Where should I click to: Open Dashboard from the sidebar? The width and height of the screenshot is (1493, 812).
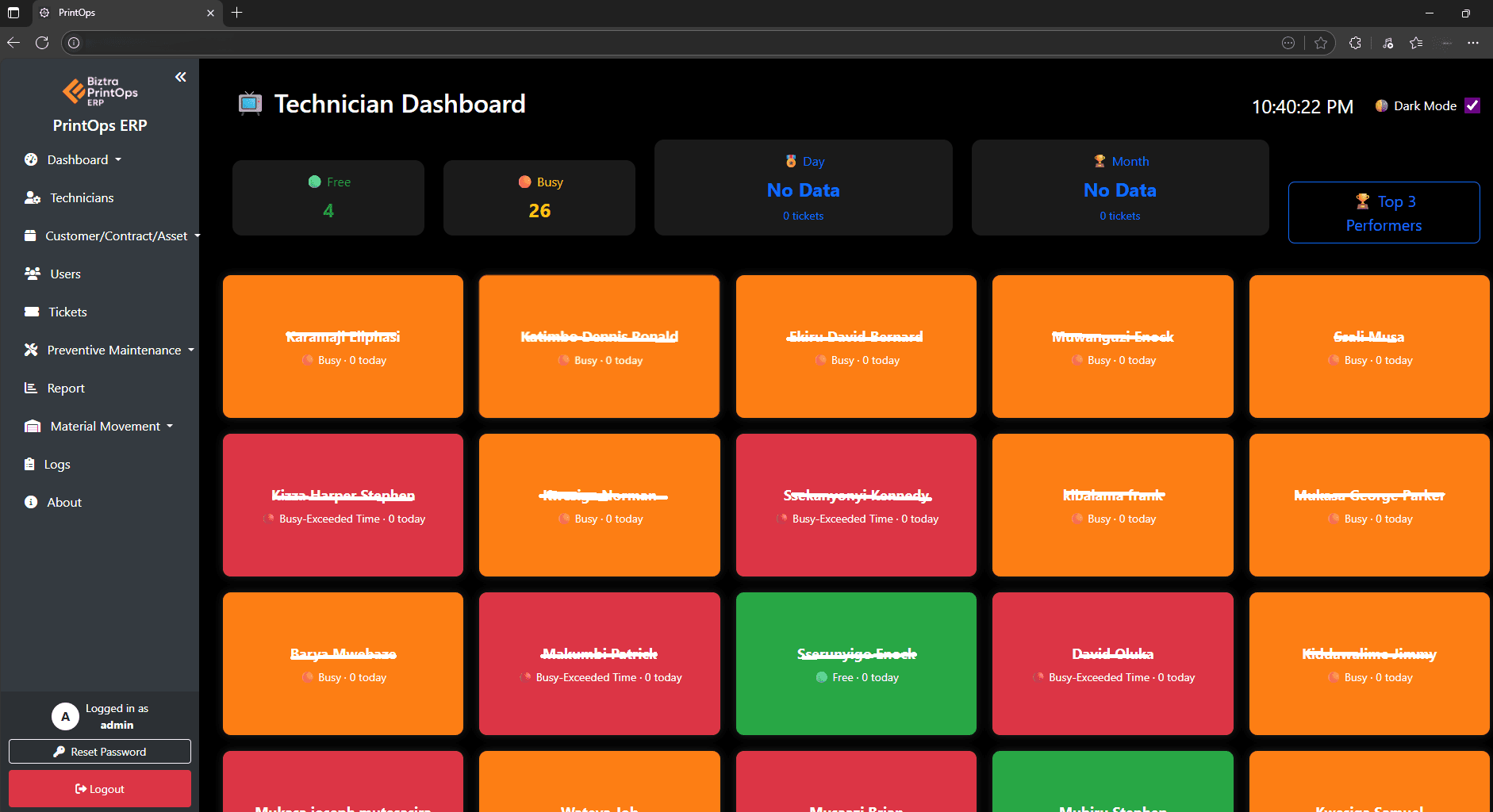coord(77,159)
